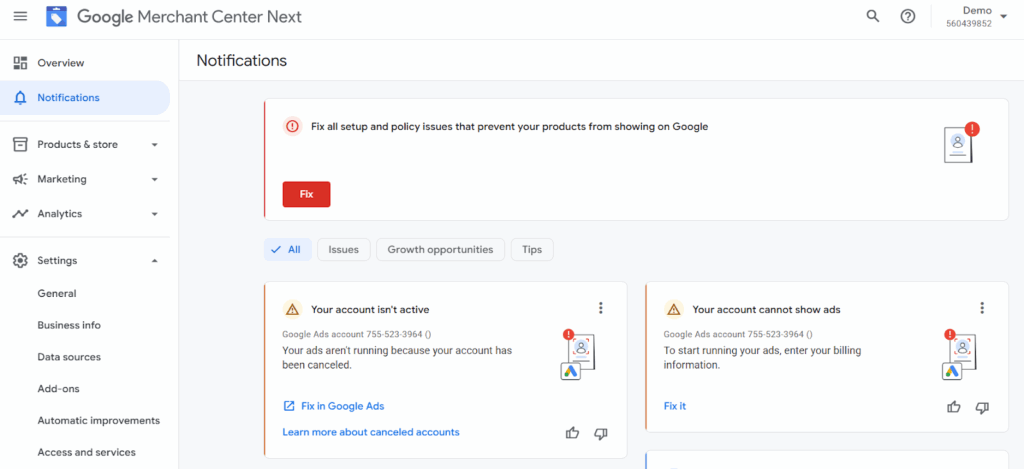Screen dimensions: 1024x469
Task: Expand the Analytics section arrow
Action: [155, 214]
